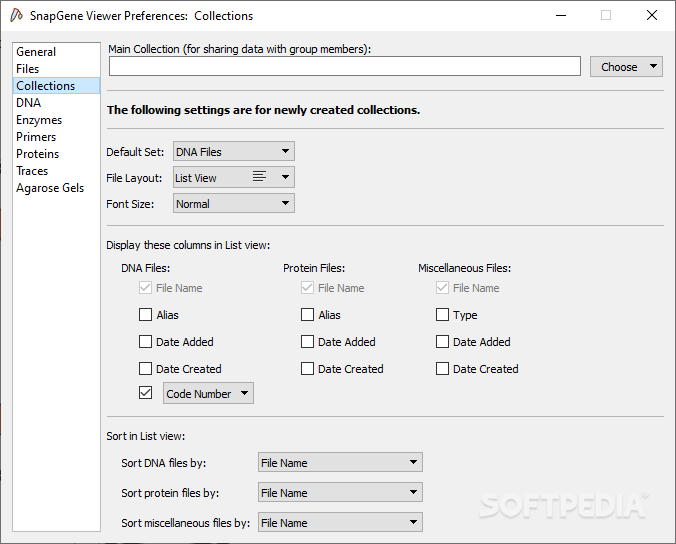Expand the Font Size Normal dropdown
Image resolution: width=676 pixels, height=544 pixels.
234,203
